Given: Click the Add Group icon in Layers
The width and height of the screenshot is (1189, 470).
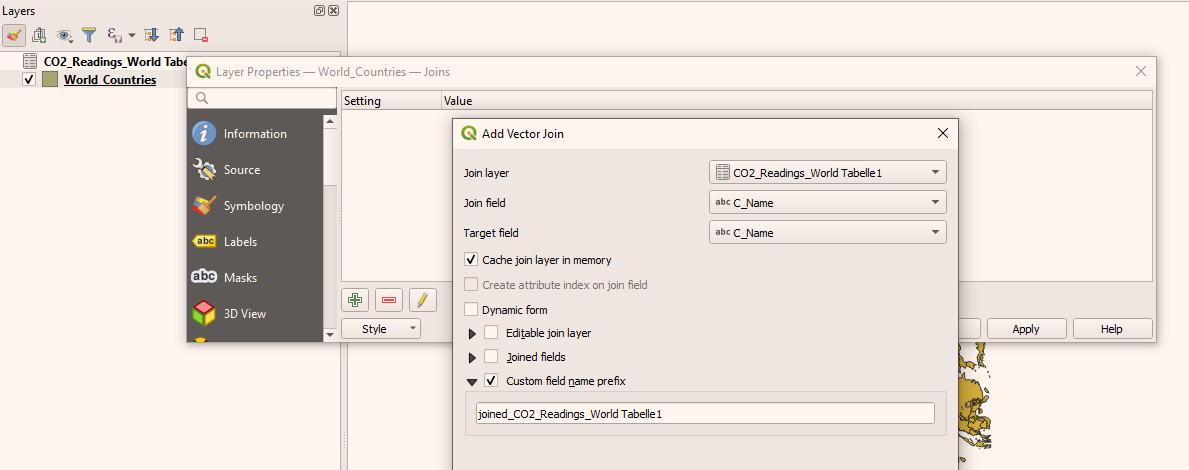Looking at the screenshot, I should (x=40, y=35).
